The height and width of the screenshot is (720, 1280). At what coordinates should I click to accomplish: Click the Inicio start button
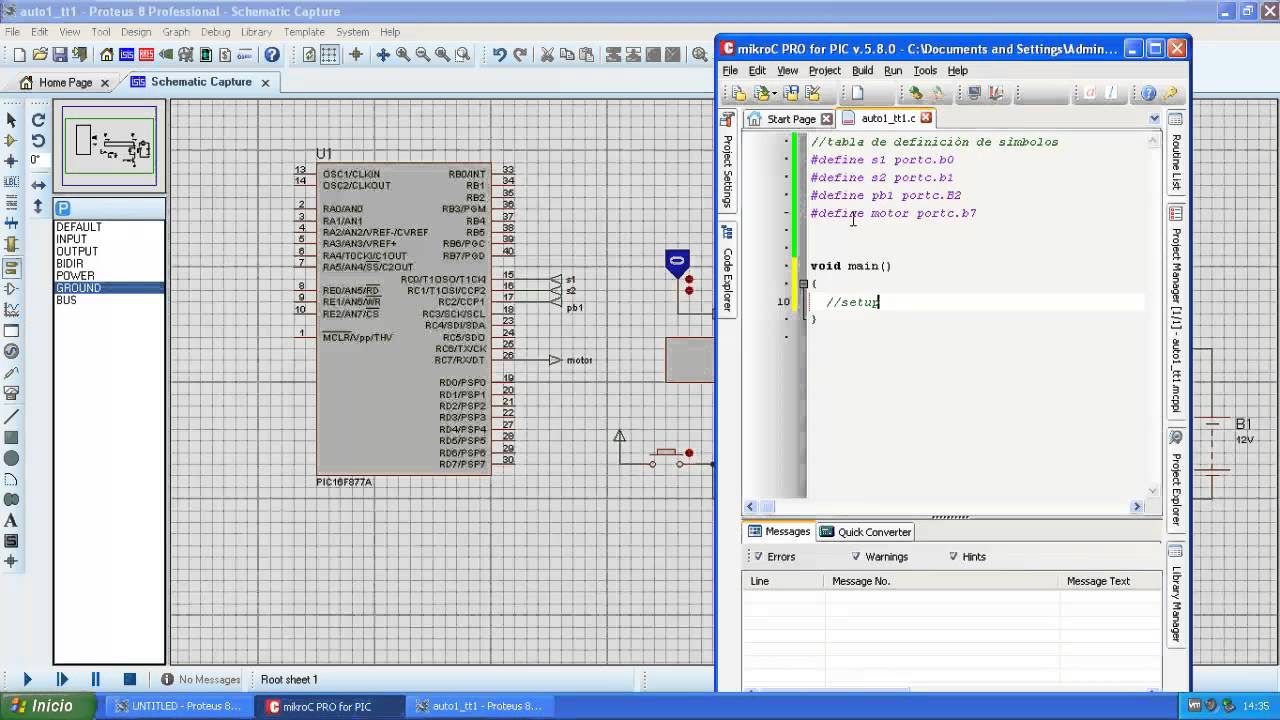pyautogui.click(x=42, y=706)
